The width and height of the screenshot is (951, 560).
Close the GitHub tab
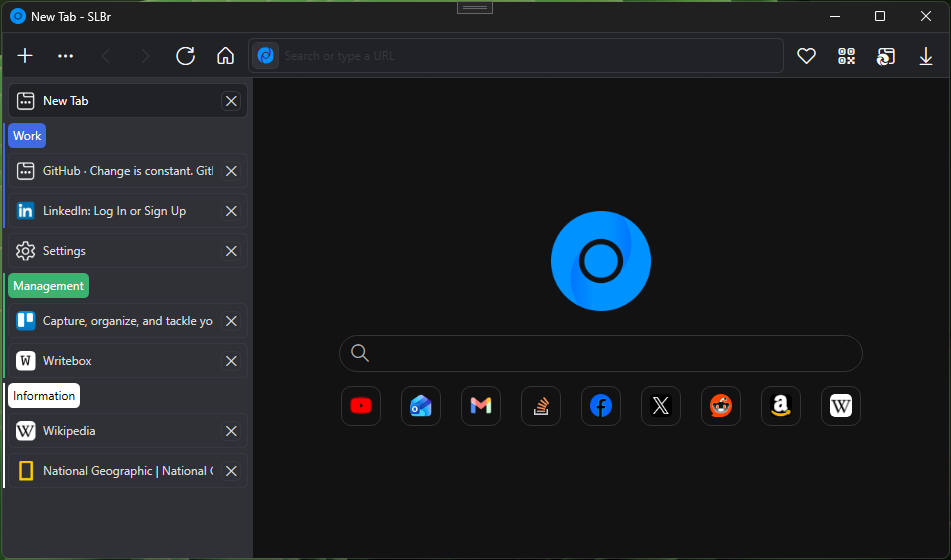click(x=231, y=171)
